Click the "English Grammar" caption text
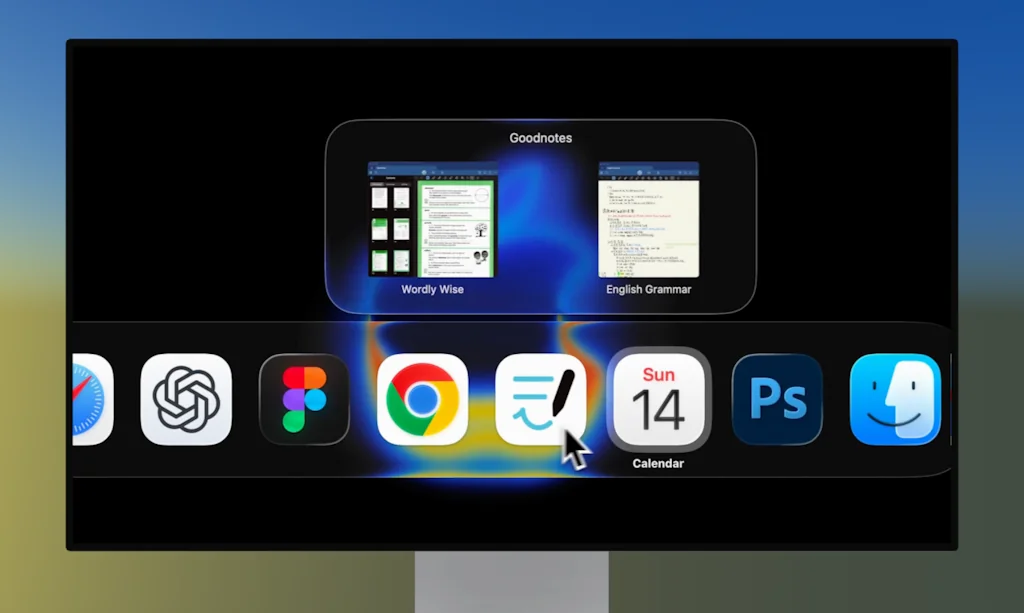1024x613 pixels. click(648, 290)
